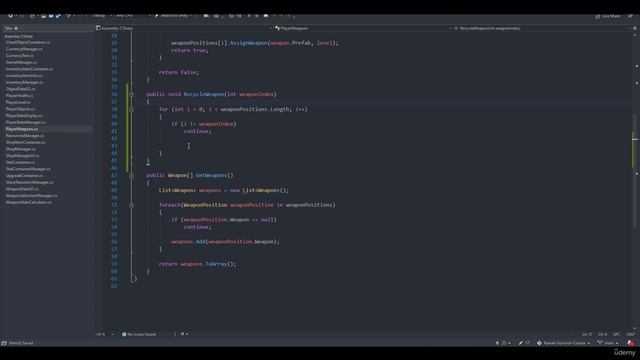Image resolution: width=640 pixels, height=360 pixels.
Task: Collapse the foreach loop code block
Action: pos(131,205)
